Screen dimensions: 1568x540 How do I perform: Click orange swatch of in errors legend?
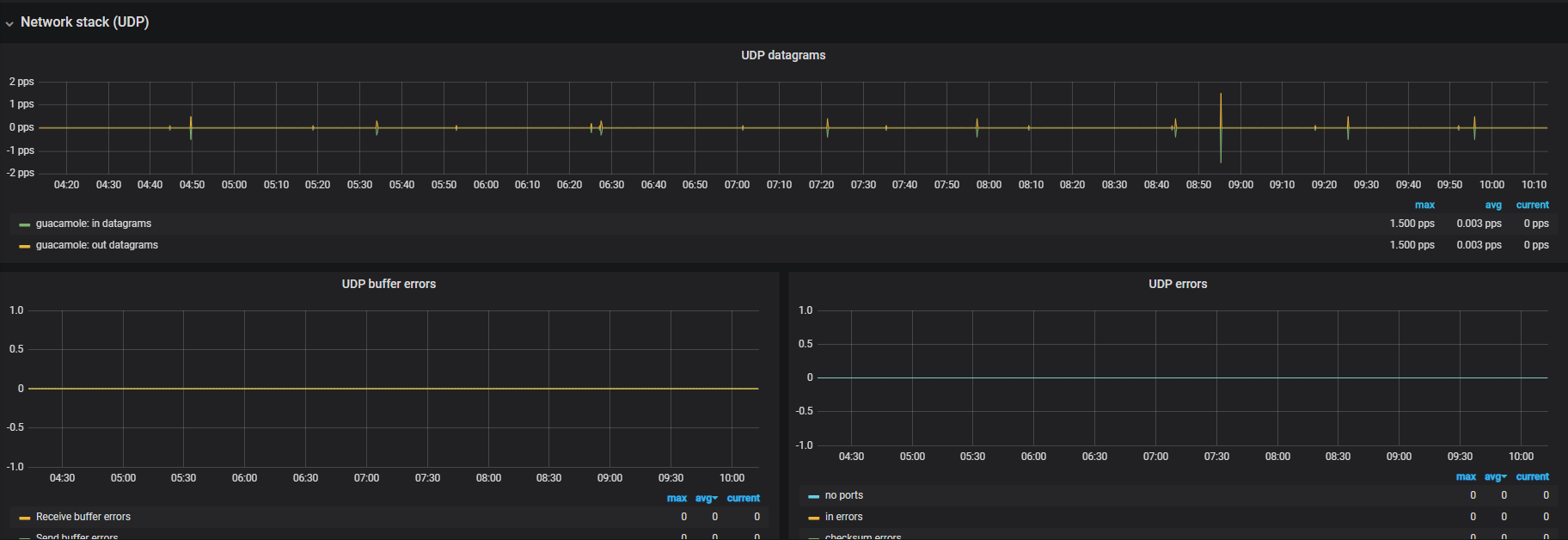click(x=814, y=518)
